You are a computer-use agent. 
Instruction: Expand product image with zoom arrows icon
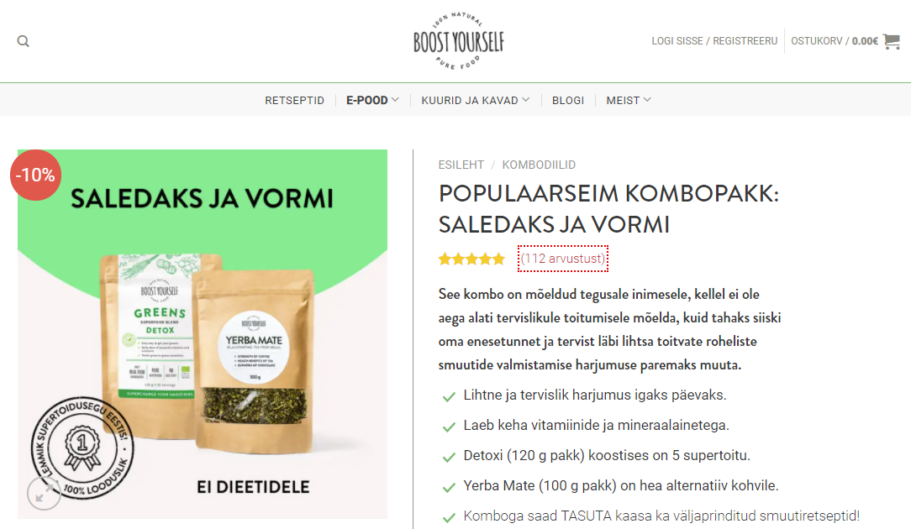tap(44, 493)
